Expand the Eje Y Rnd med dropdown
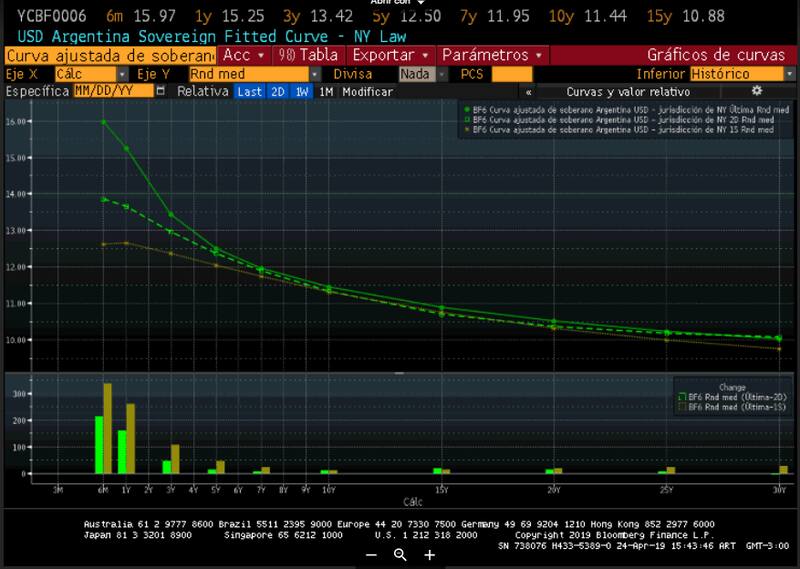Image resolution: width=800 pixels, height=569 pixels. pos(314,74)
